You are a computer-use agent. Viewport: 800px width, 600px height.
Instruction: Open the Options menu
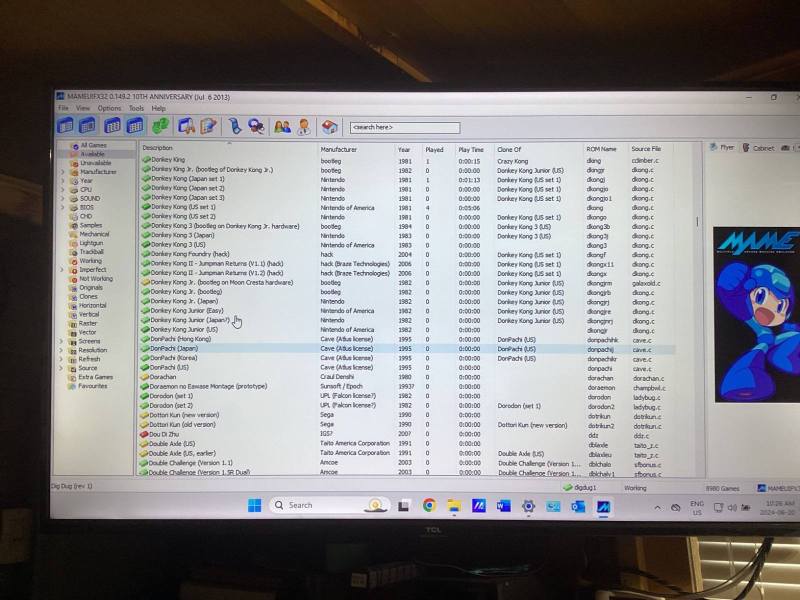pos(109,108)
